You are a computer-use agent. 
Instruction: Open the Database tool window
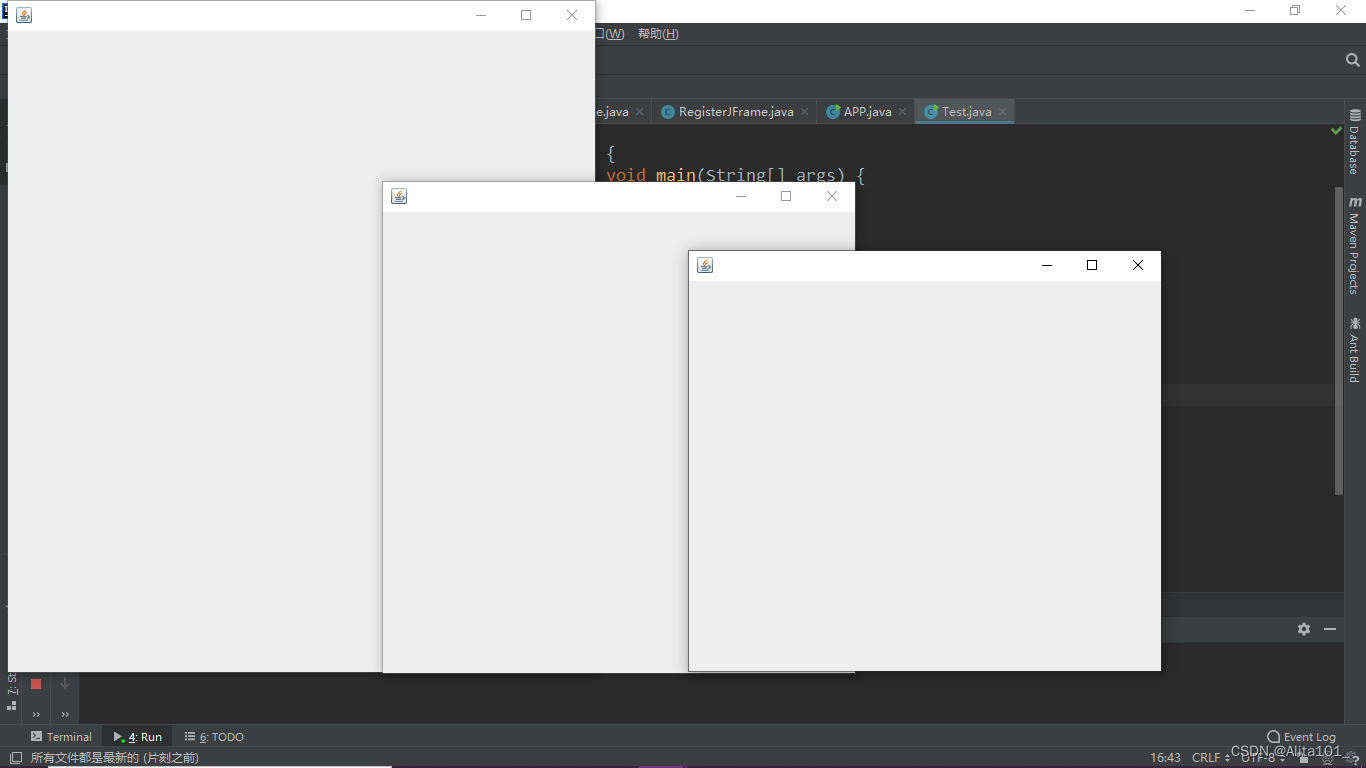(1355, 142)
